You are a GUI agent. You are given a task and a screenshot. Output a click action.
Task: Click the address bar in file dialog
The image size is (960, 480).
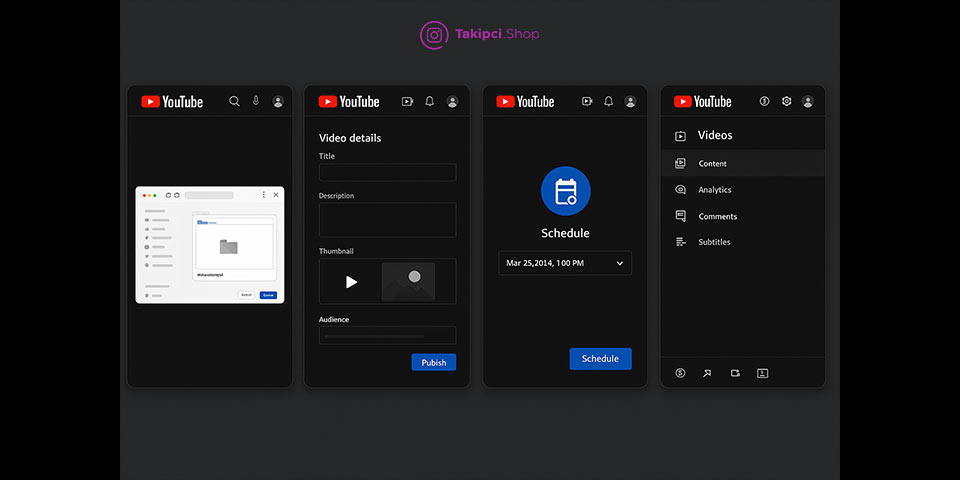209,195
